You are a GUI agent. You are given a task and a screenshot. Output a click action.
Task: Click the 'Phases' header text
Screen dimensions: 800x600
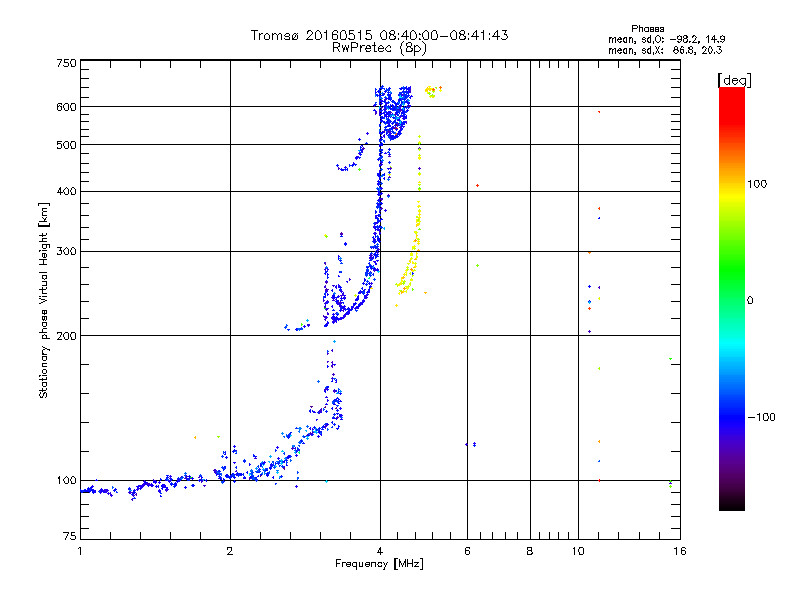(x=647, y=29)
